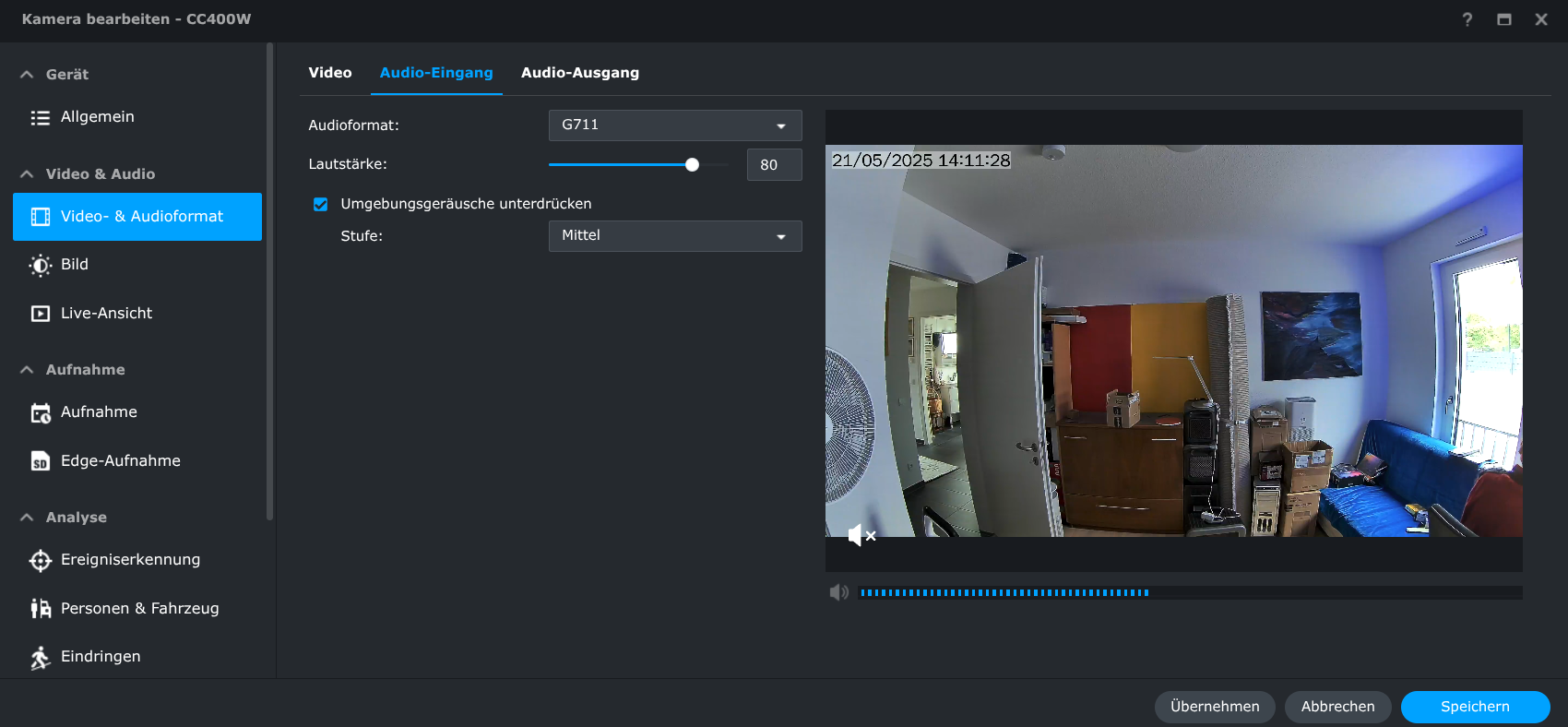The width and height of the screenshot is (1568, 727).
Task: Click the Bild brightness icon
Action: click(x=40, y=265)
